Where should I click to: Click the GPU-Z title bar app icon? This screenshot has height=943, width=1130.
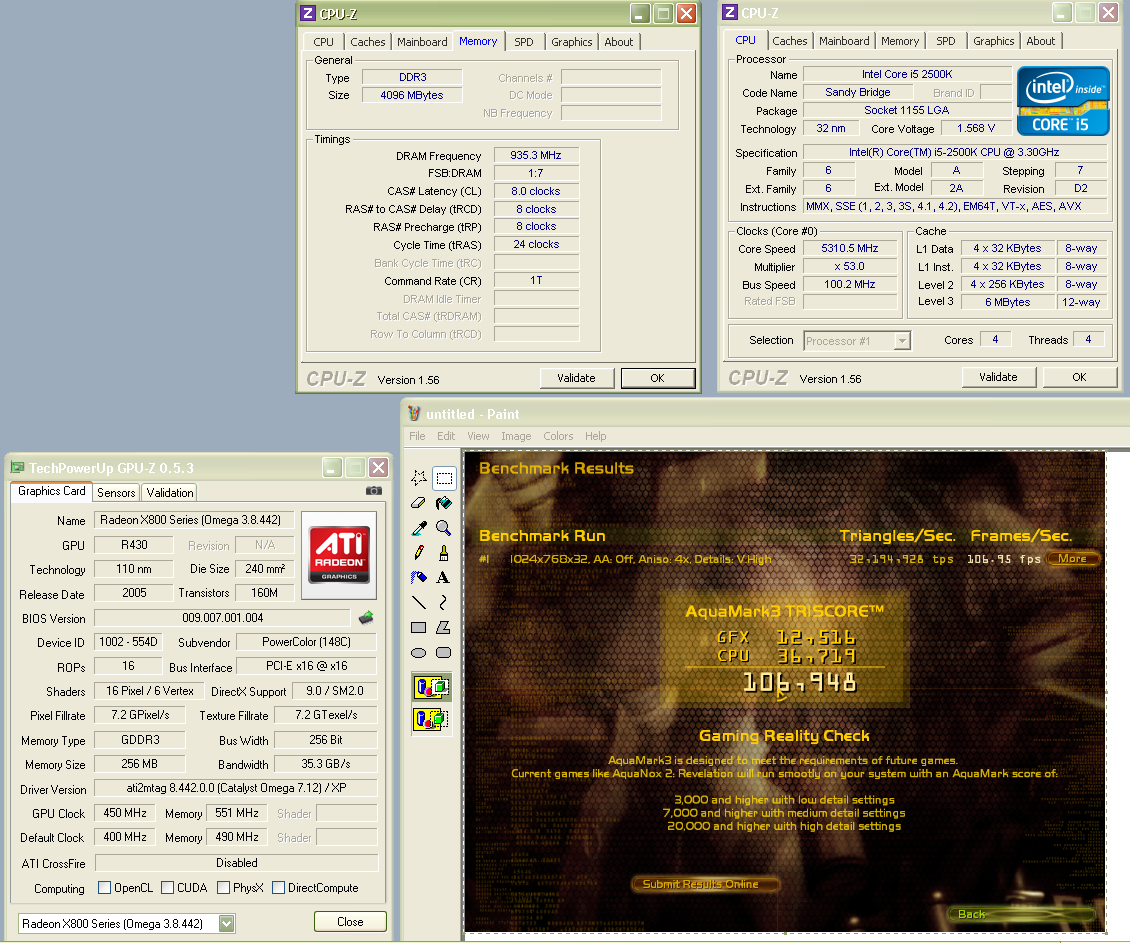click(17, 468)
